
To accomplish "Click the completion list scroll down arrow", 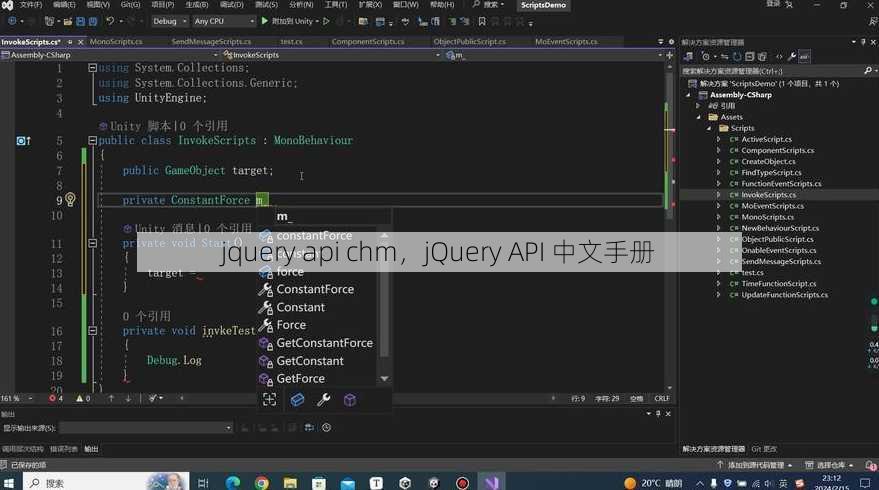I will pyautogui.click(x=384, y=379).
